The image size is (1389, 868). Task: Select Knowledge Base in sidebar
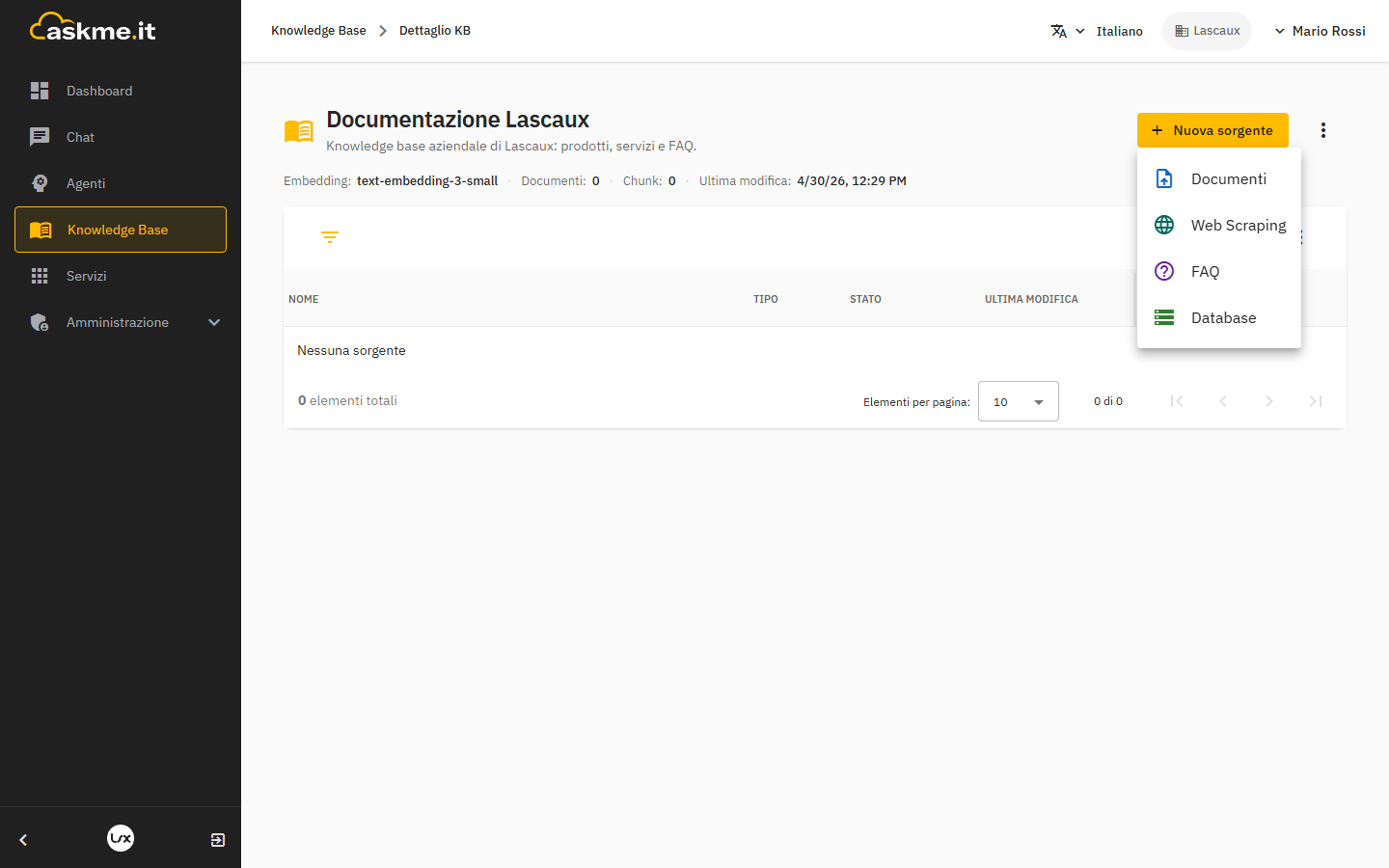coord(121,230)
